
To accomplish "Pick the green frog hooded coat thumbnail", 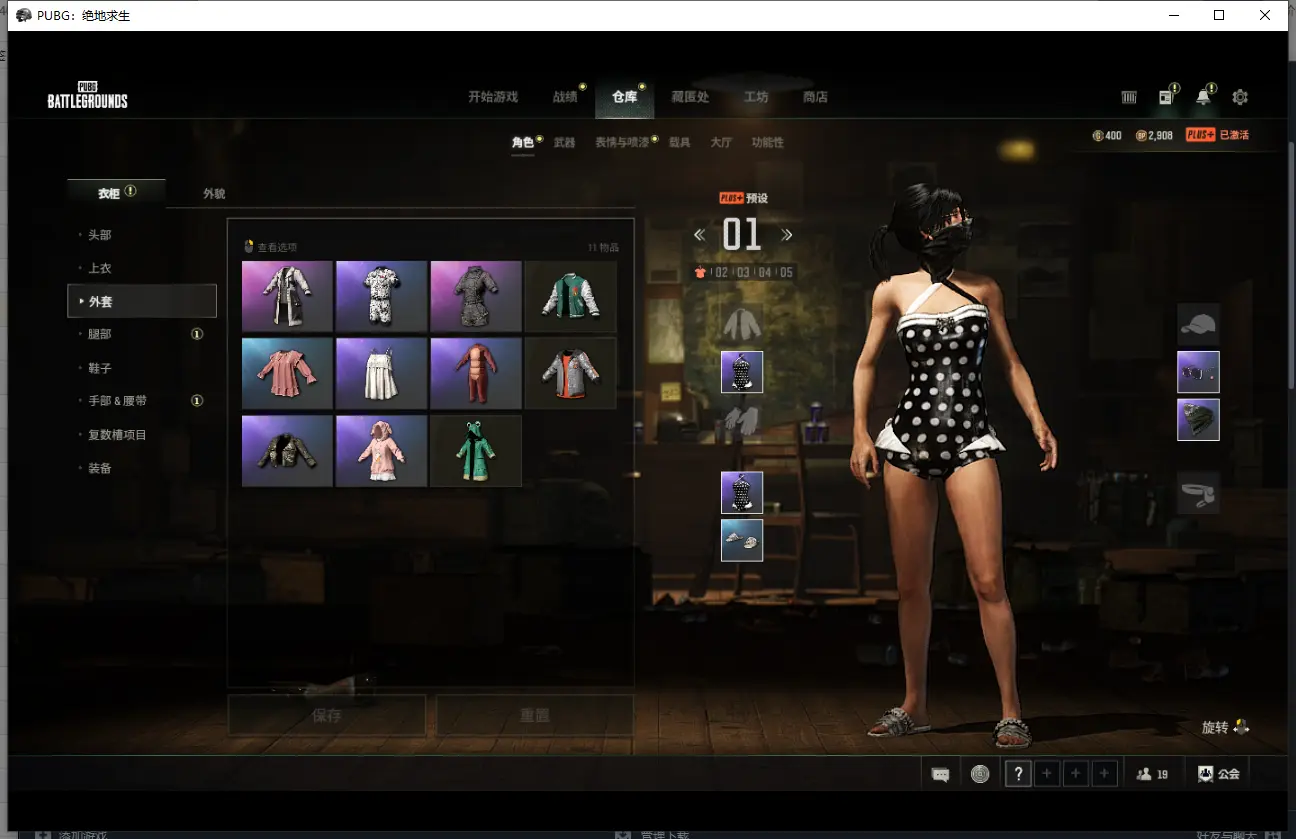I will tap(476, 451).
